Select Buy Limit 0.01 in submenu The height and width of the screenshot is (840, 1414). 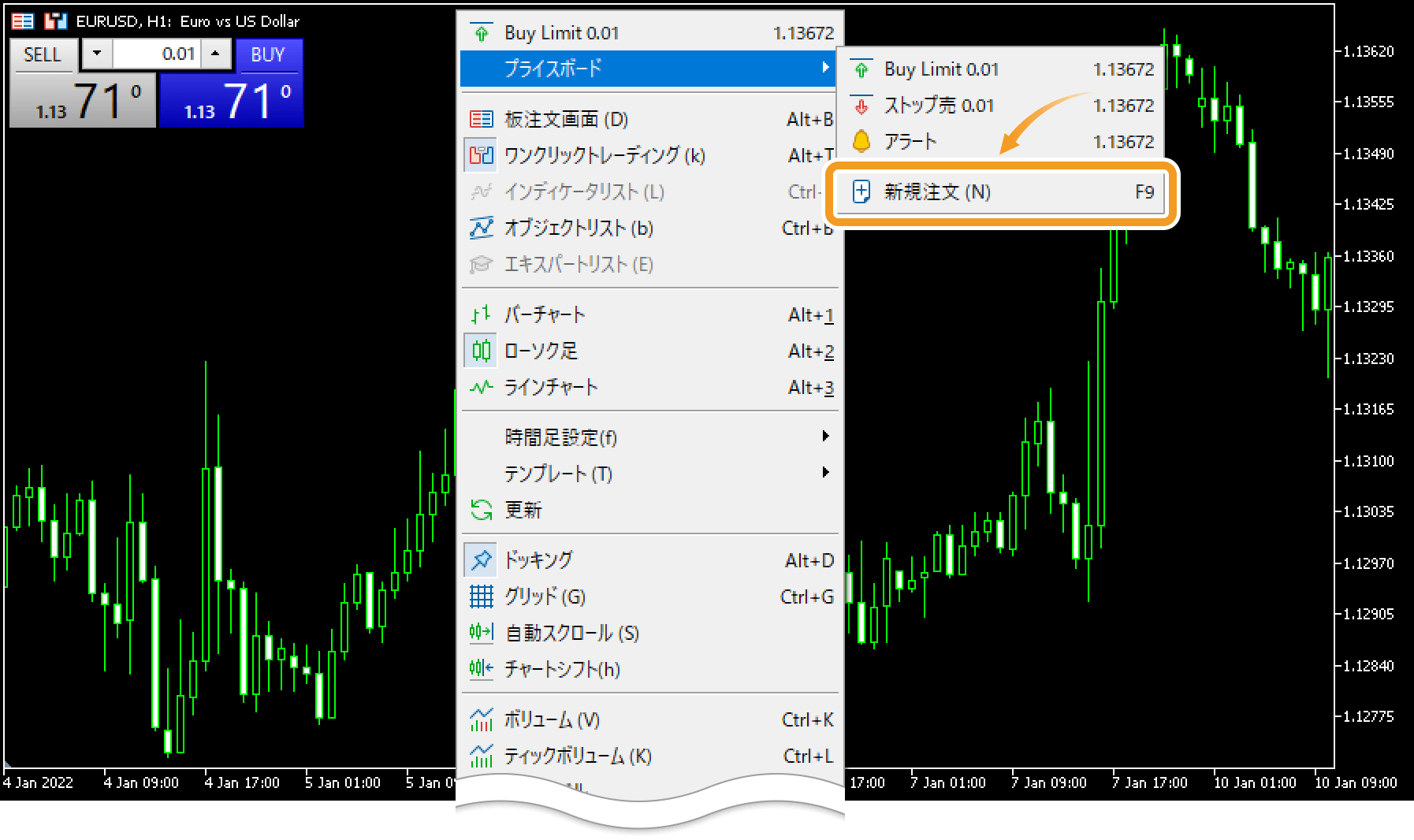[x=1001, y=69]
